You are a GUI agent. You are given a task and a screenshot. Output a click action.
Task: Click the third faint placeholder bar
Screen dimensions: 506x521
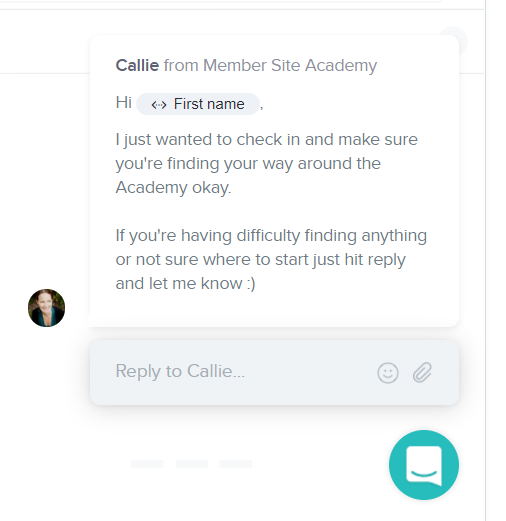[236, 464]
